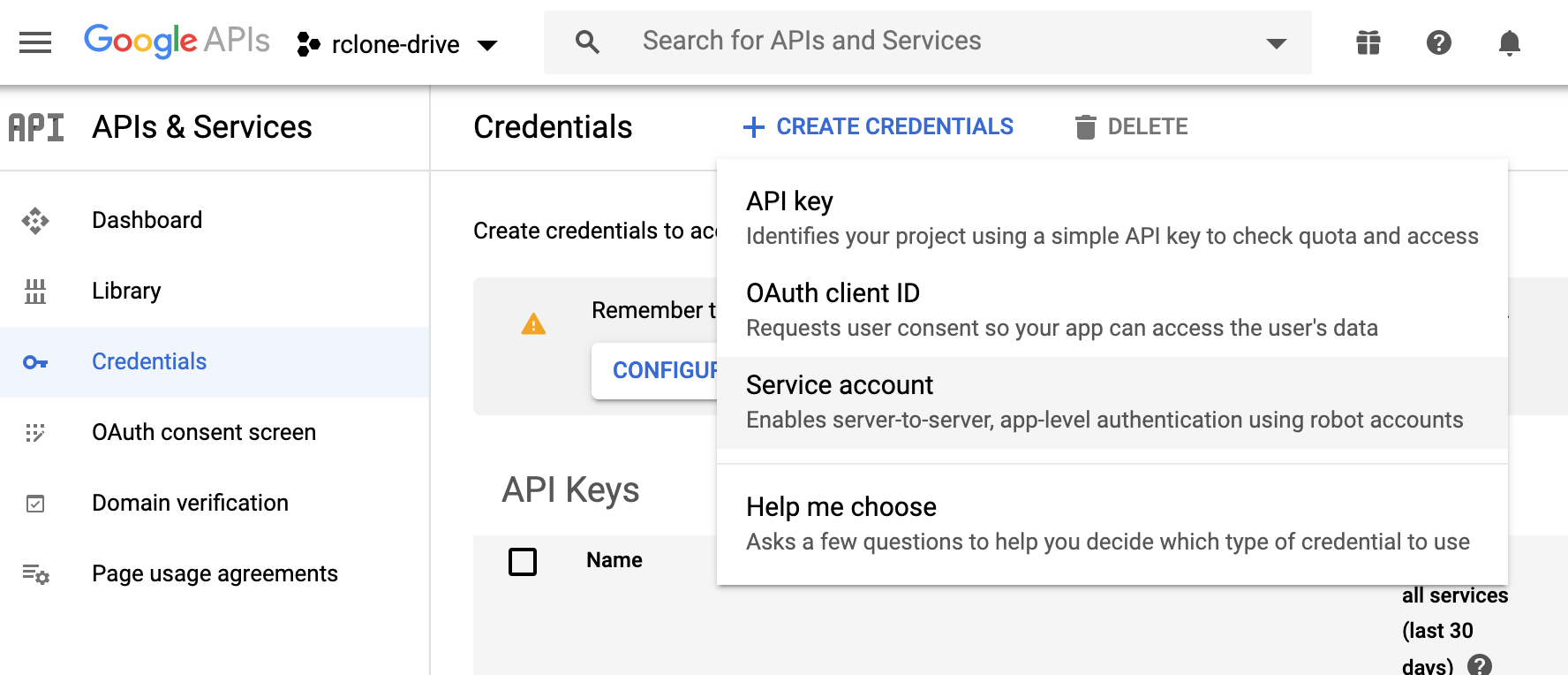Open the OAuth consent screen page
The image size is (1568, 675).
(x=204, y=432)
